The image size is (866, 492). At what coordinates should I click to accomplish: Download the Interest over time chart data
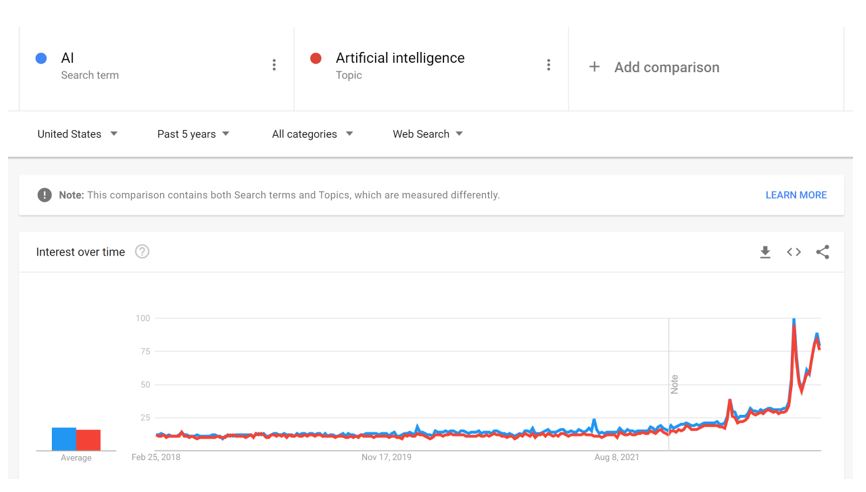pos(765,252)
